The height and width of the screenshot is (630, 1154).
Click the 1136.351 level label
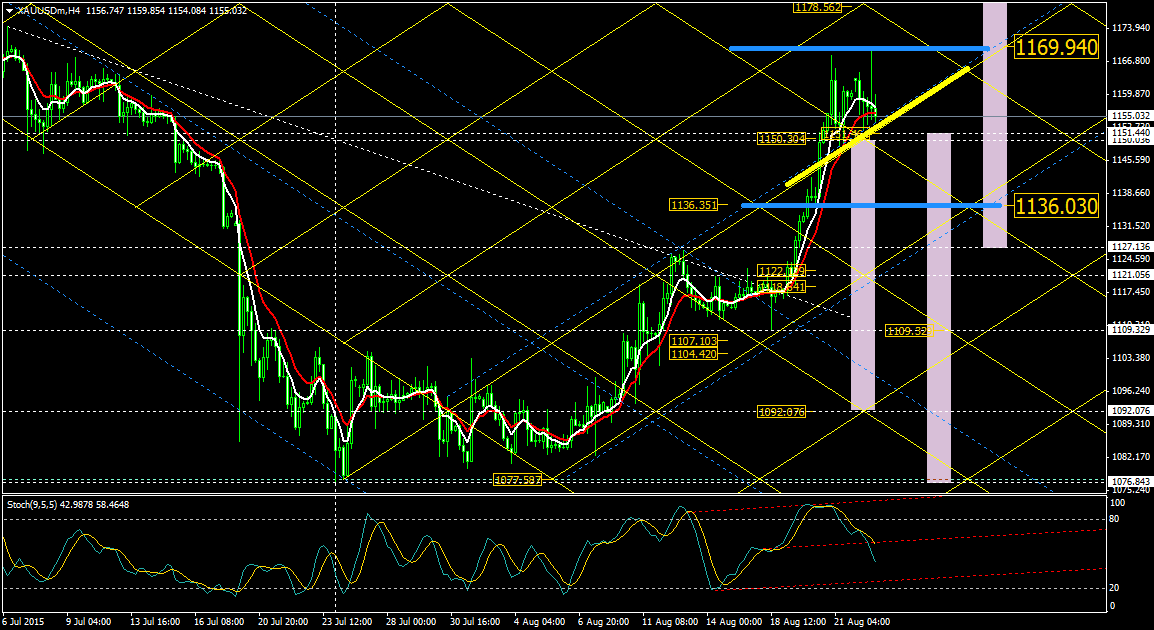[694, 204]
